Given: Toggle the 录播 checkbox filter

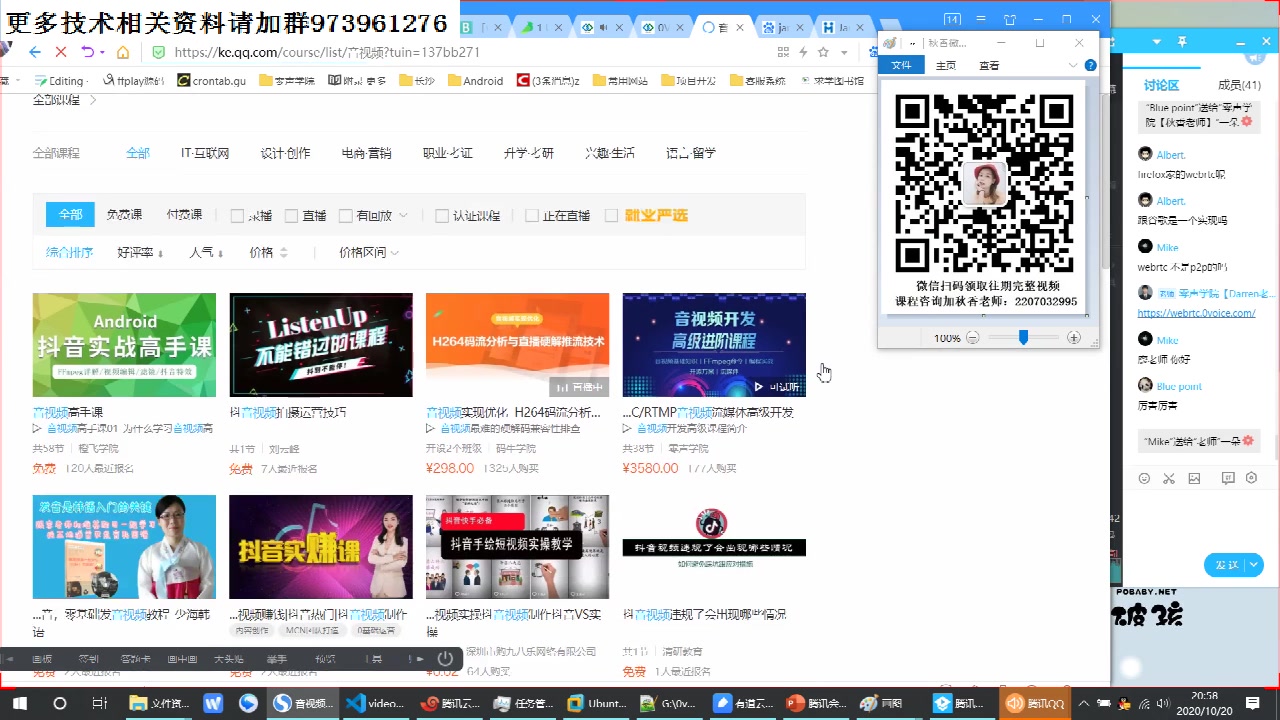Looking at the screenshot, I should [237, 216].
